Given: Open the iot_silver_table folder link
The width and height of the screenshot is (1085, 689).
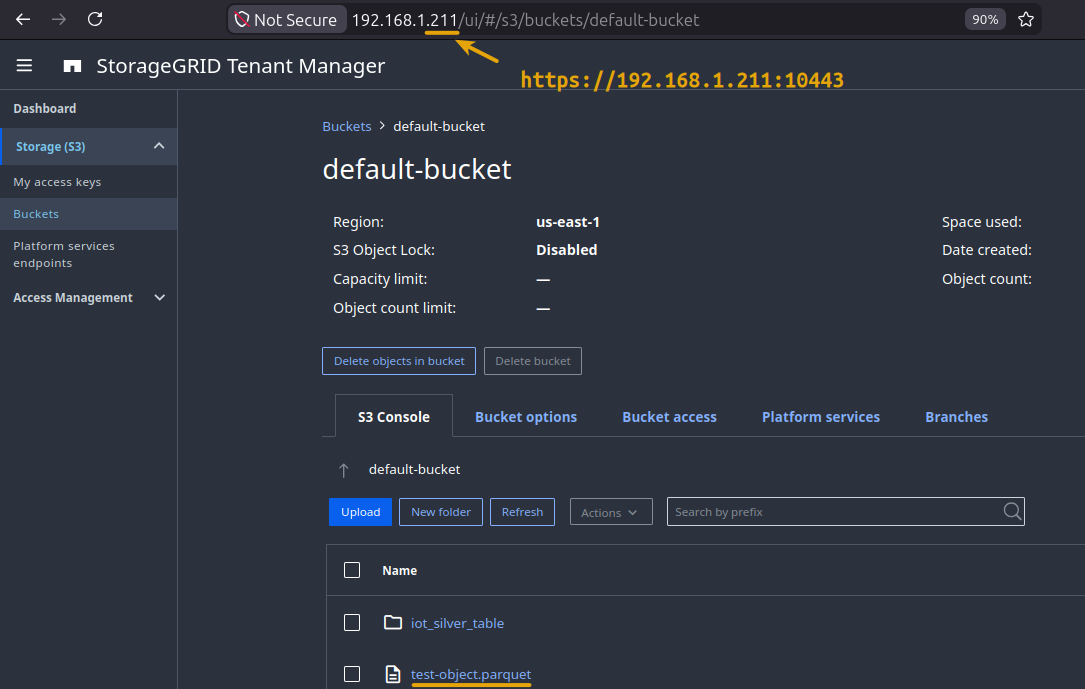Looking at the screenshot, I should click(457, 623).
